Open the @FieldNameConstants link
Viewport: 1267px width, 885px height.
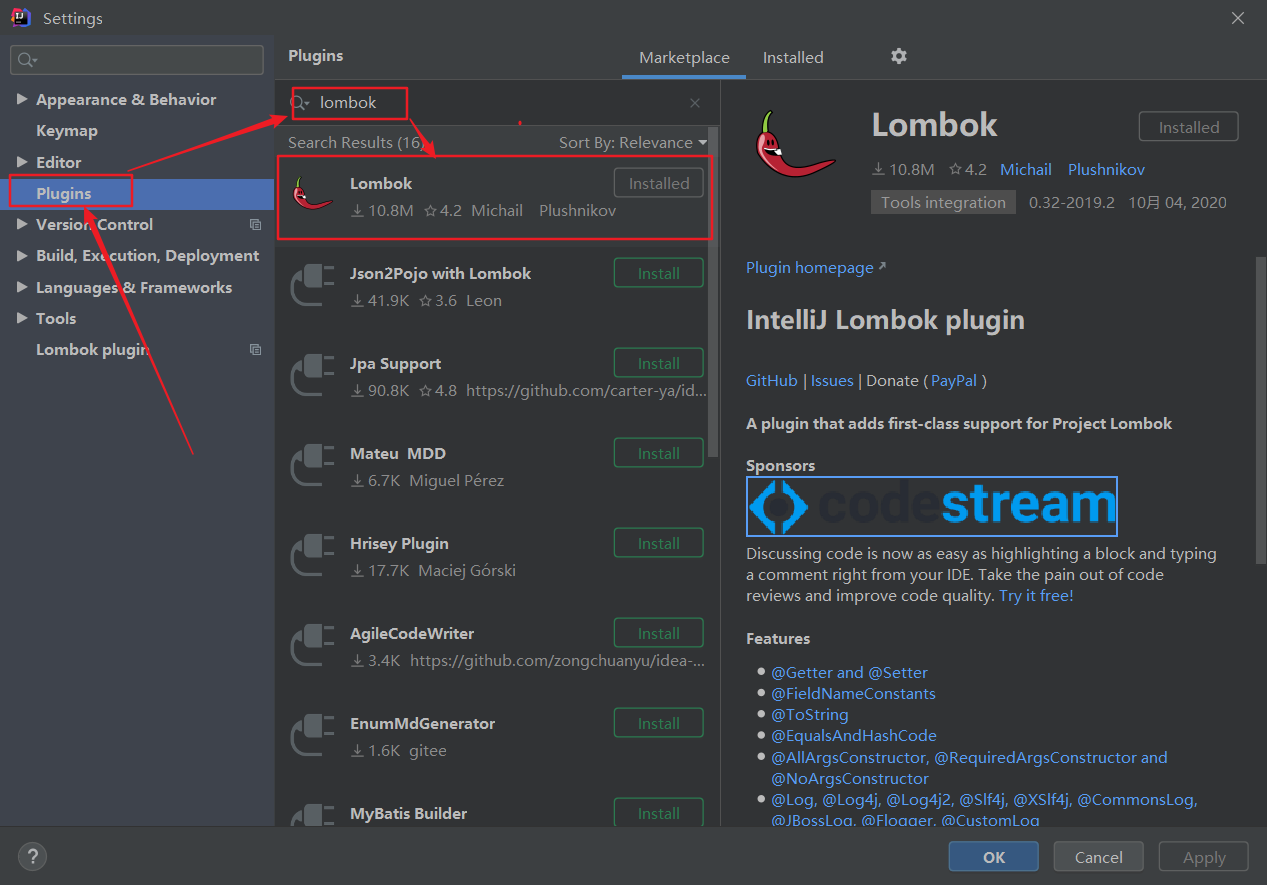tap(853, 694)
